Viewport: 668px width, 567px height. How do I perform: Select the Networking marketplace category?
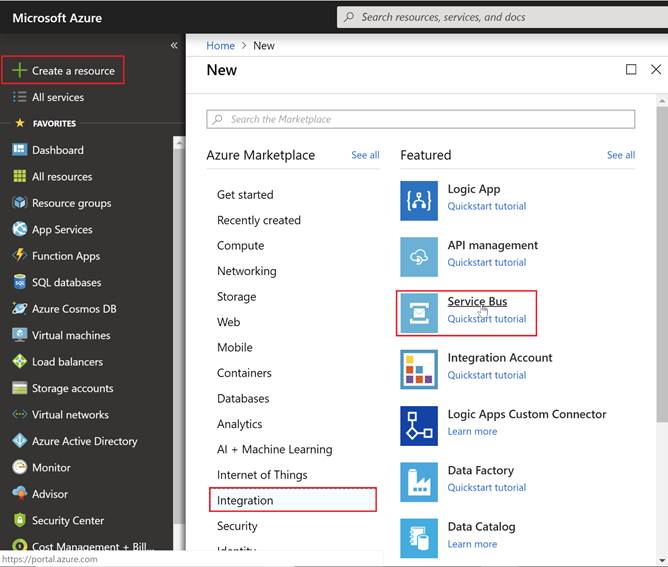point(247,271)
